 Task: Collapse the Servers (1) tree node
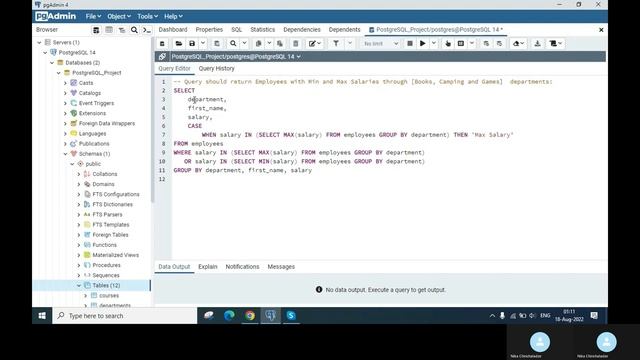pos(39,42)
